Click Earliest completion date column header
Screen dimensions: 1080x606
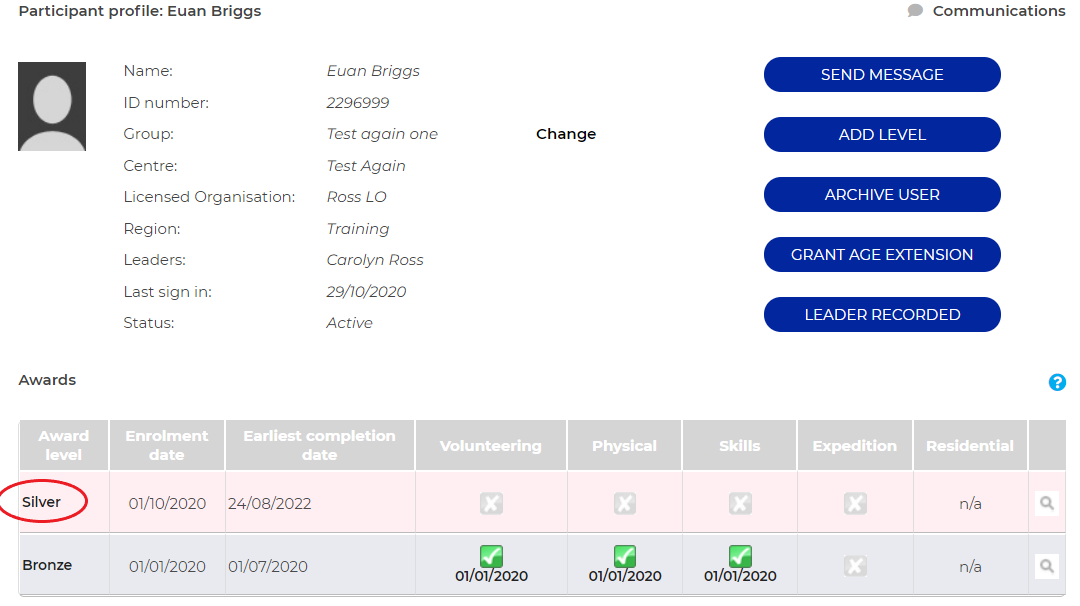[320, 445]
